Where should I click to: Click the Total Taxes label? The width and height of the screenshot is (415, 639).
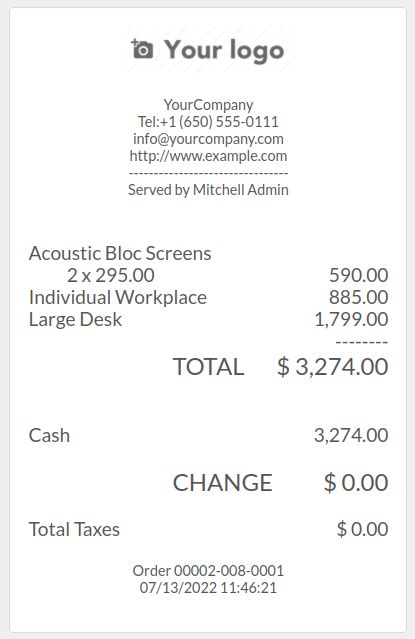[74, 529]
